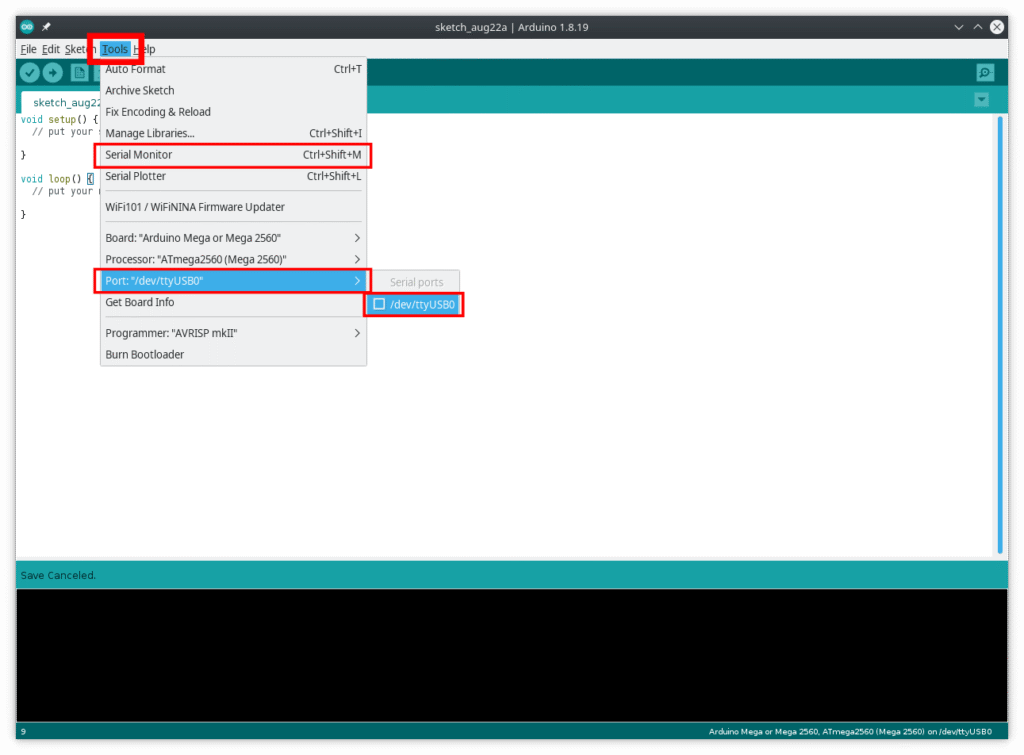This screenshot has width=1024, height=755.
Task: Click the window keep-above caret button
Action: [x=978, y=27]
